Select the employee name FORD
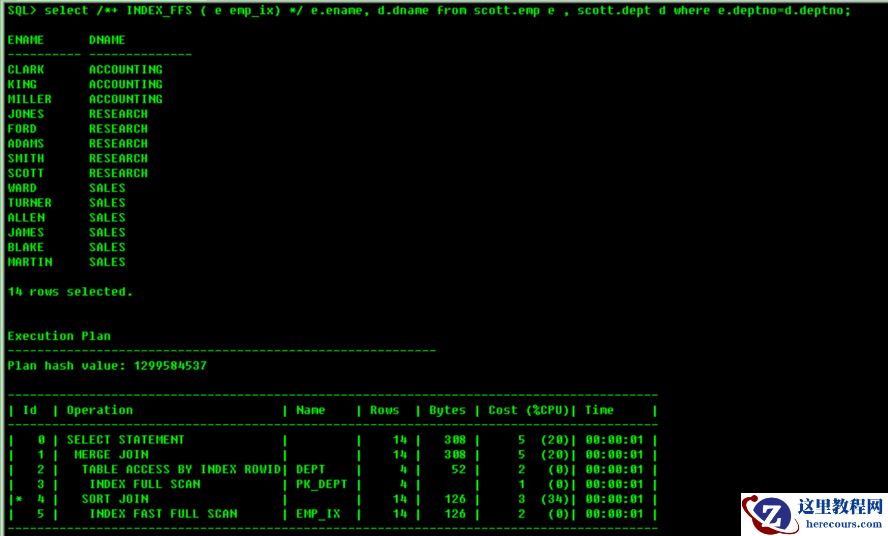The width and height of the screenshot is (888, 536). [x=22, y=129]
